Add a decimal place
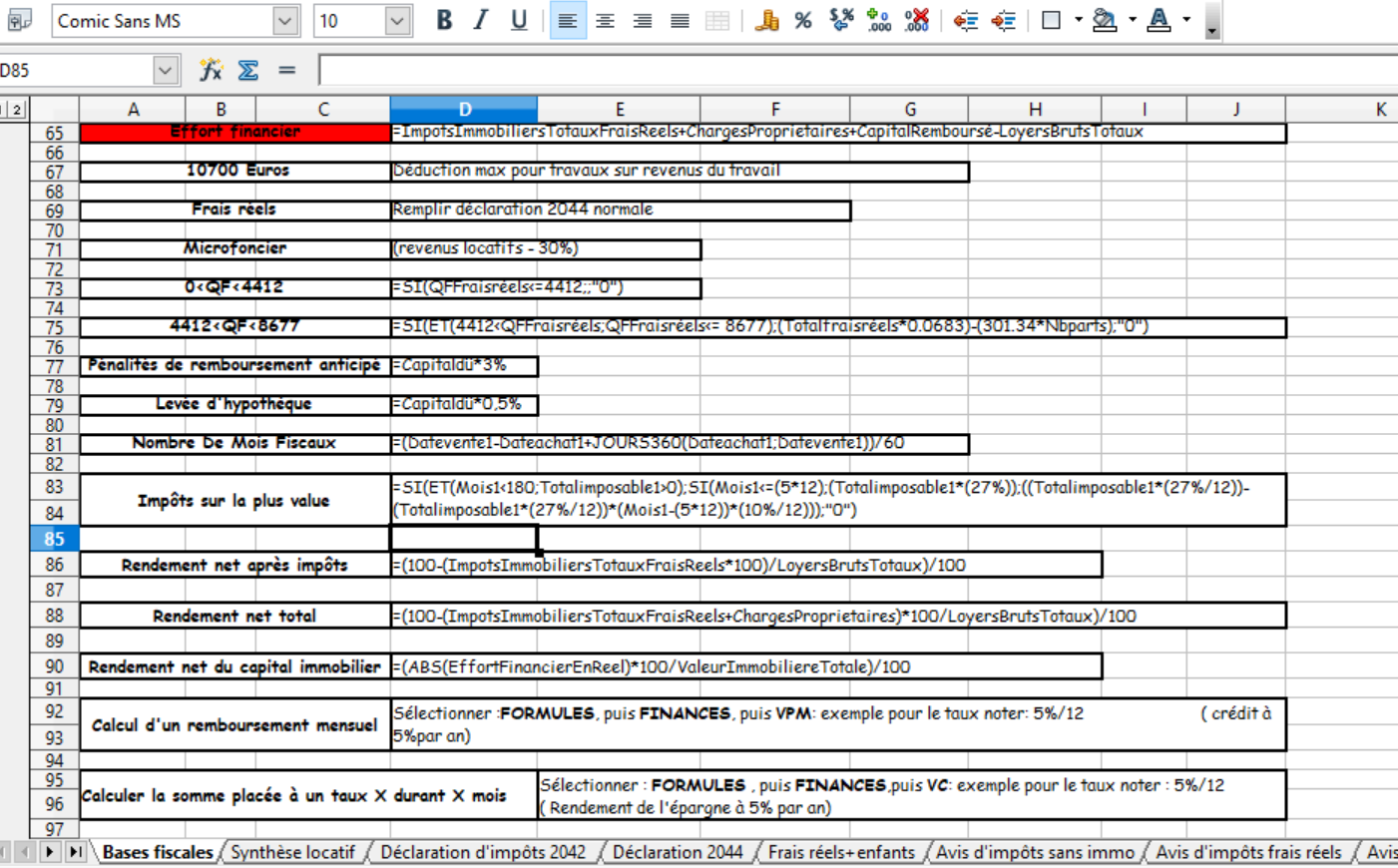Screen dimensions: 1398x868 (x=879, y=20)
